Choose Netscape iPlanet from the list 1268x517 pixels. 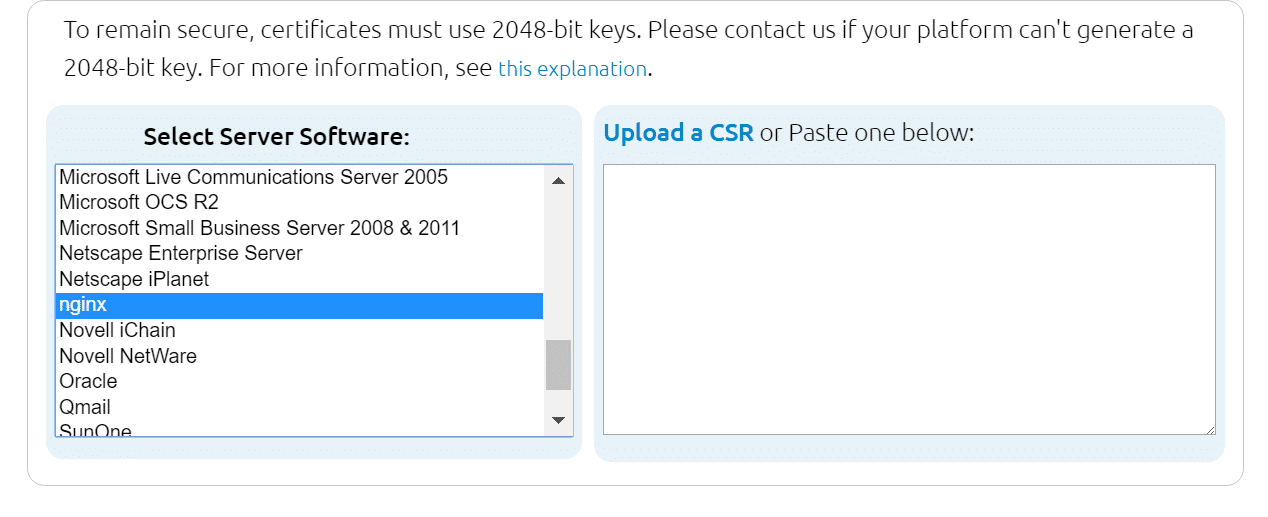[x=134, y=279]
